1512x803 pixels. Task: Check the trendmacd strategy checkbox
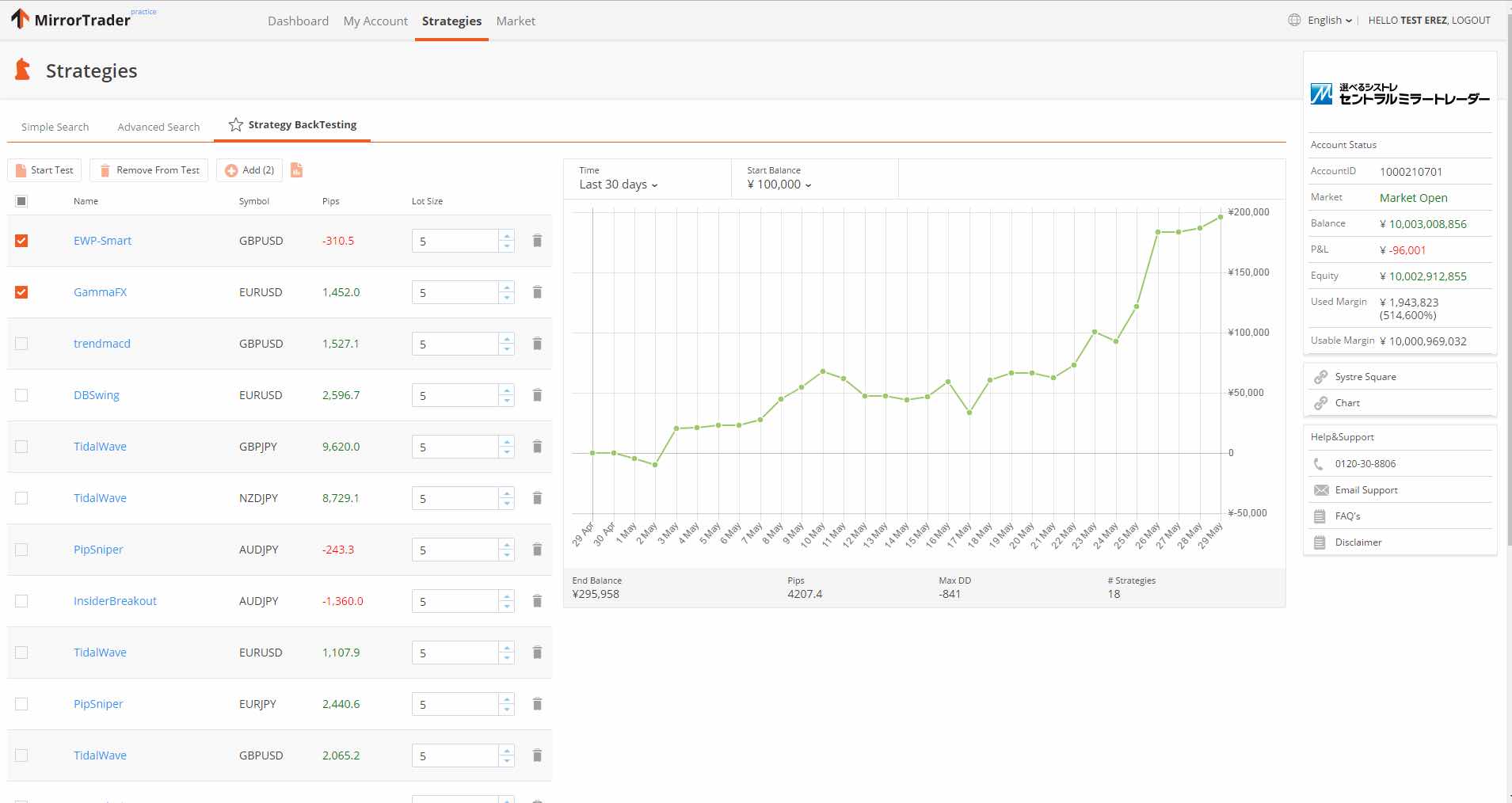point(21,344)
